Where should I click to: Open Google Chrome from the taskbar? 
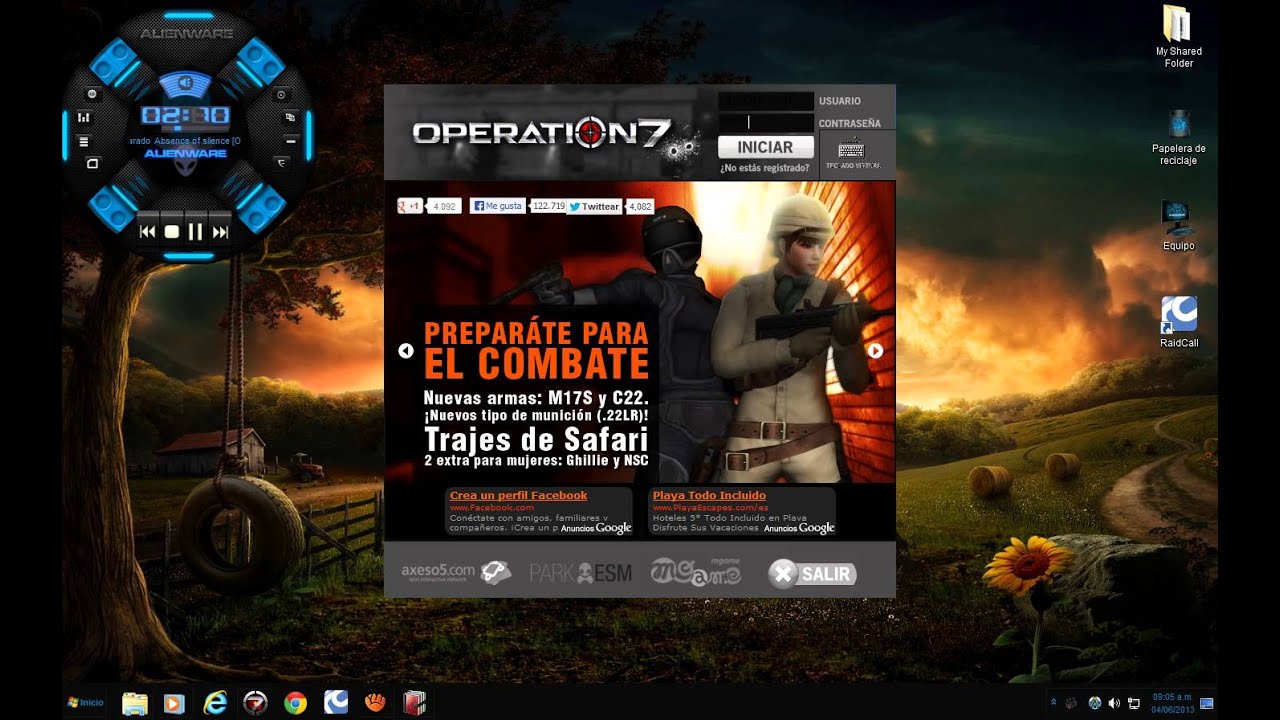(x=295, y=703)
